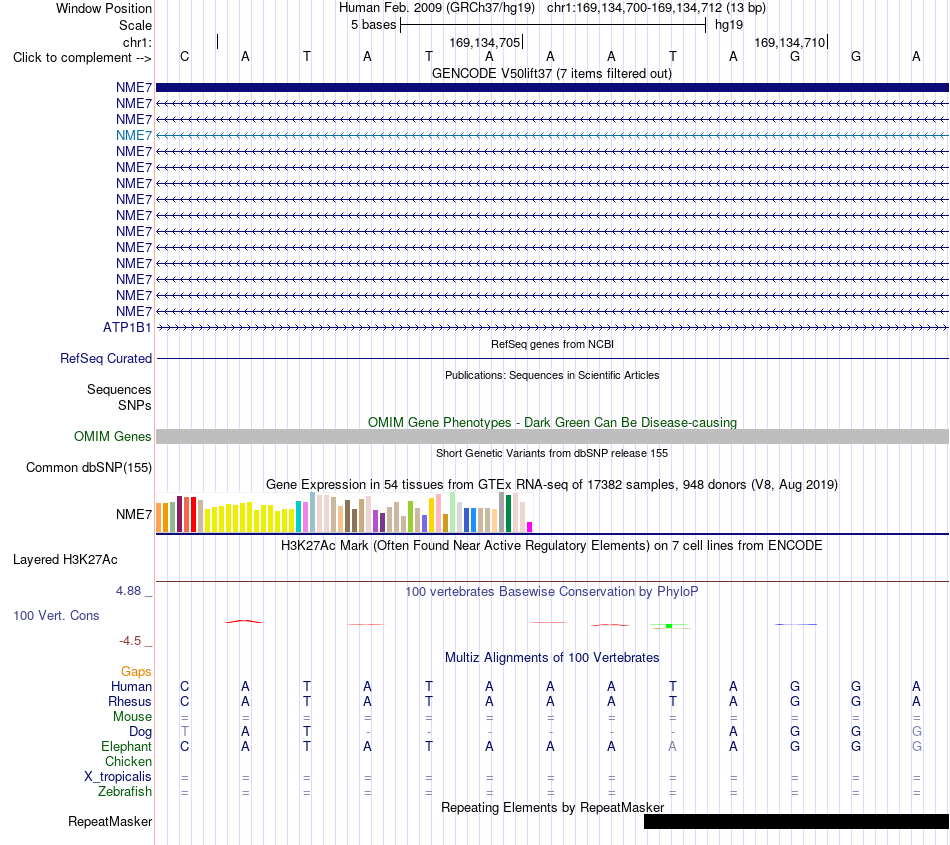
Task: Click the OMIM Gene Phenotypes green title
Action: click(x=552, y=422)
